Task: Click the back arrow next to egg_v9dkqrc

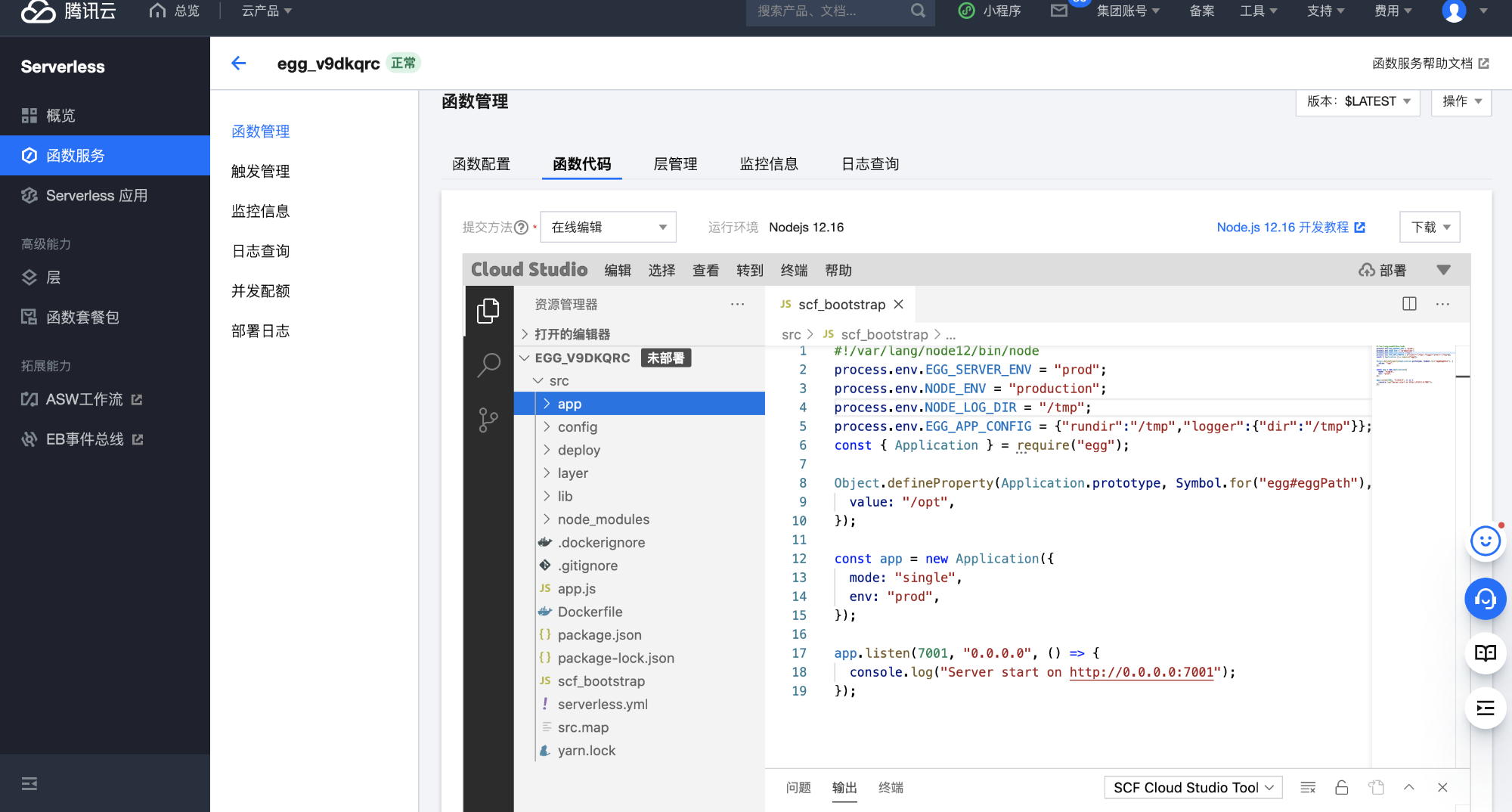Action: [x=239, y=64]
